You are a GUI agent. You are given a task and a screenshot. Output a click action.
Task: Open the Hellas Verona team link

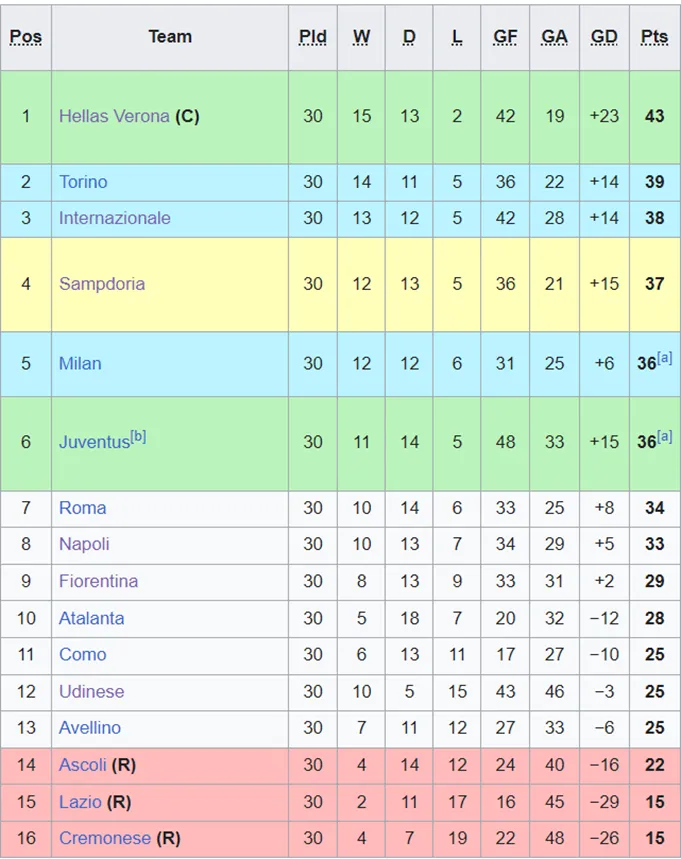pos(114,116)
